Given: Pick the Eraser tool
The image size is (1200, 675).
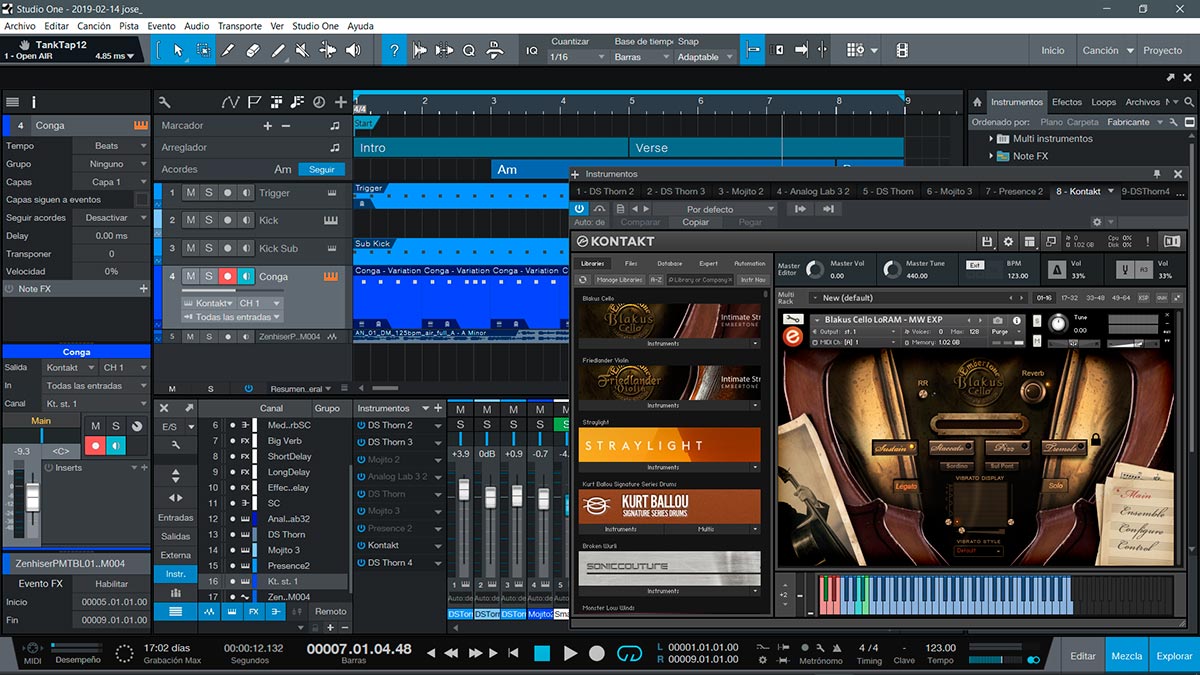Looking at the screenshot, I should (x=253, y=50).
